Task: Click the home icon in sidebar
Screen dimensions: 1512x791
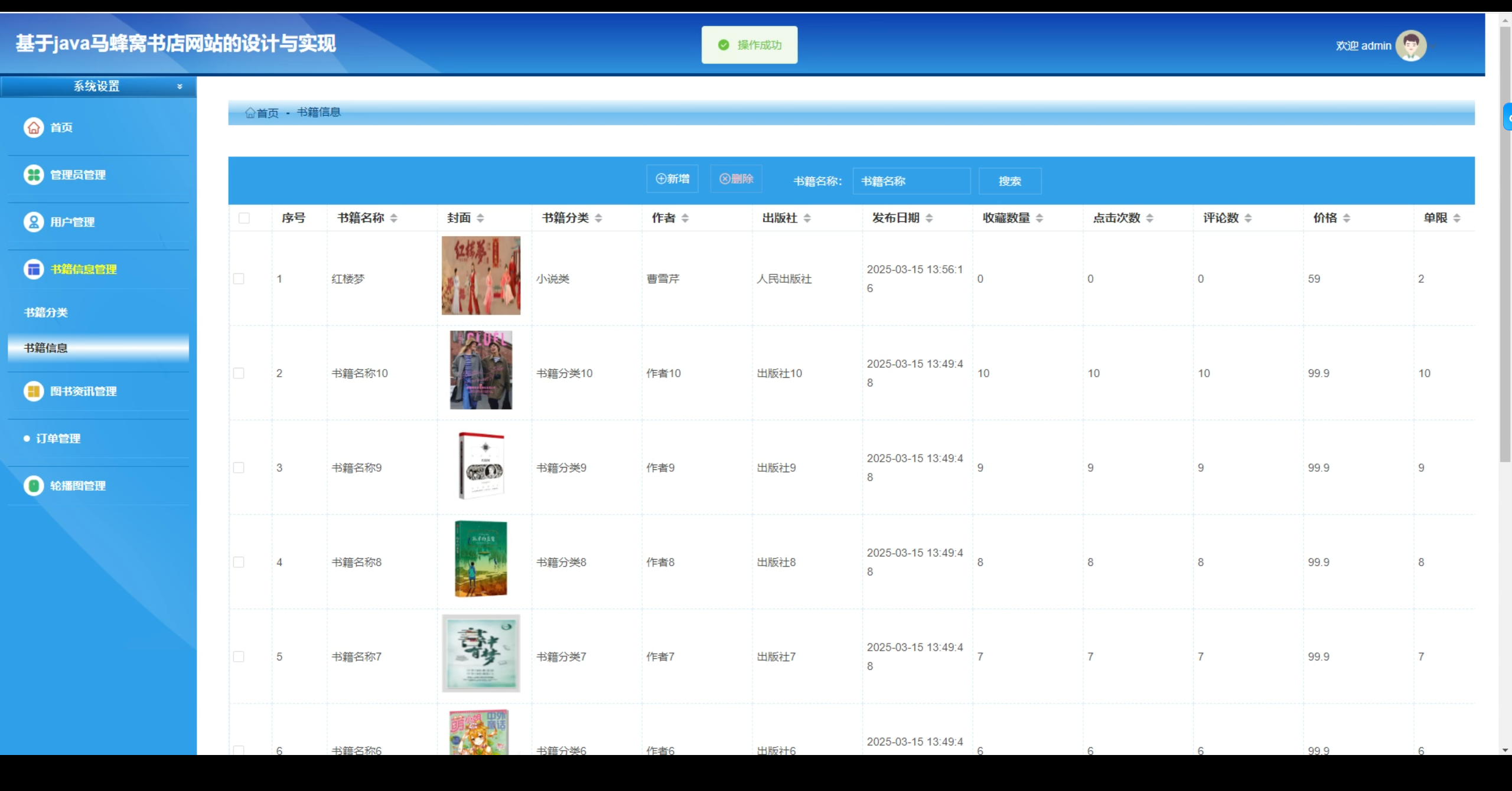Action: [34, 128]
